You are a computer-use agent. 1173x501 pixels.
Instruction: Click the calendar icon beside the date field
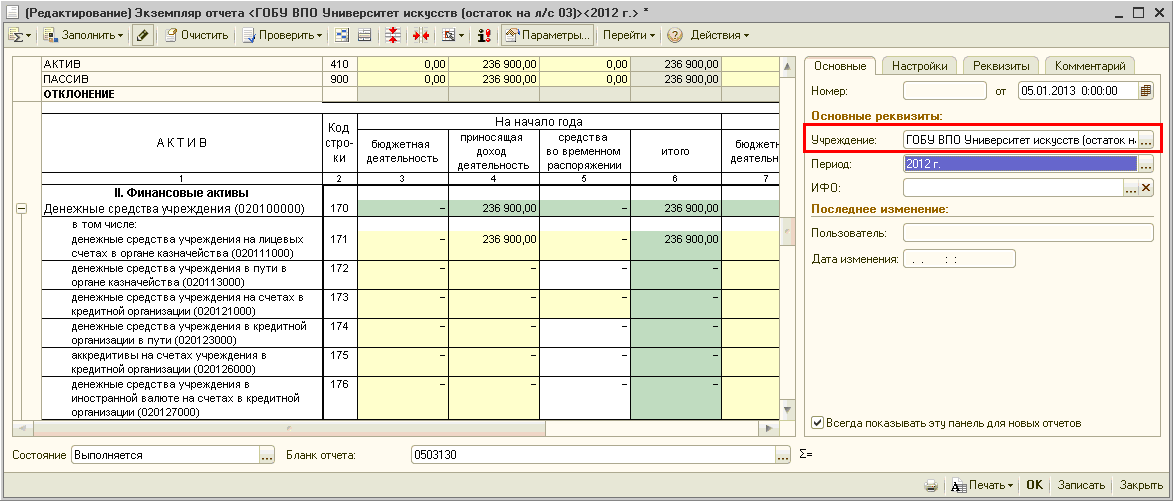click(1146, 91)
